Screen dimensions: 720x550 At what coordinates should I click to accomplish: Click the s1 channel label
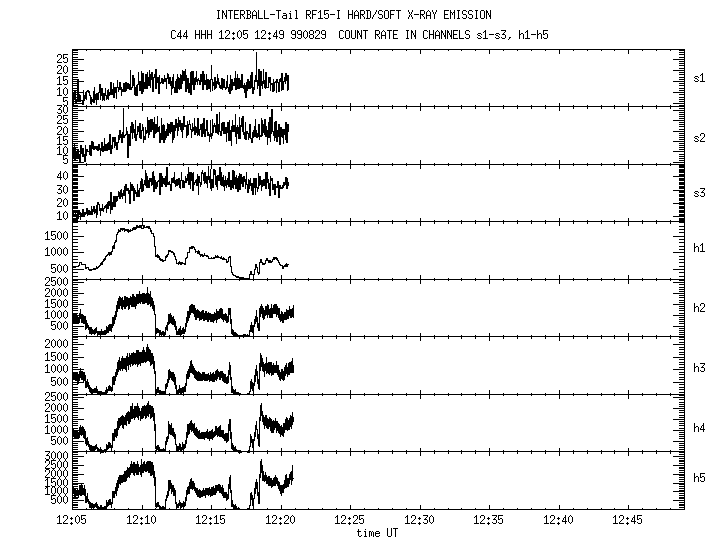(700, 77)
